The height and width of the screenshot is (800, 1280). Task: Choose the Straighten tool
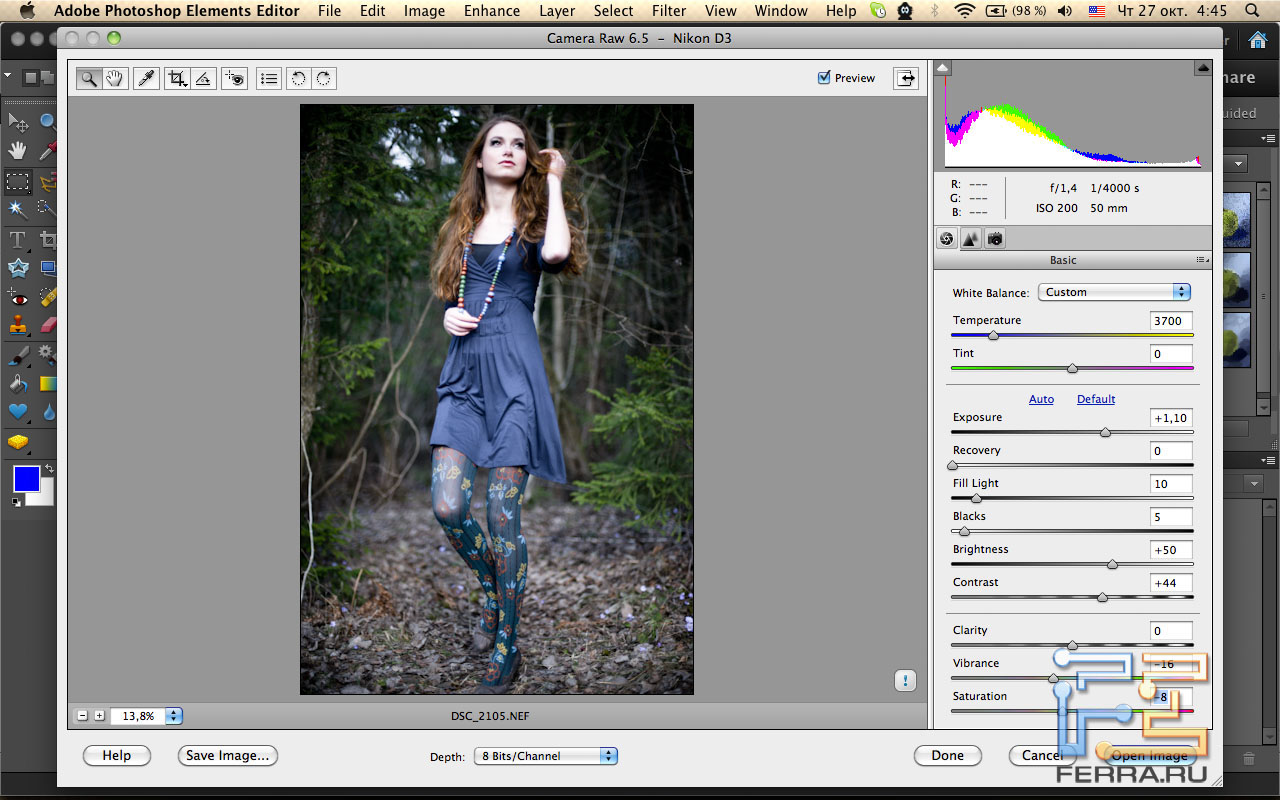tap(203, 79)
